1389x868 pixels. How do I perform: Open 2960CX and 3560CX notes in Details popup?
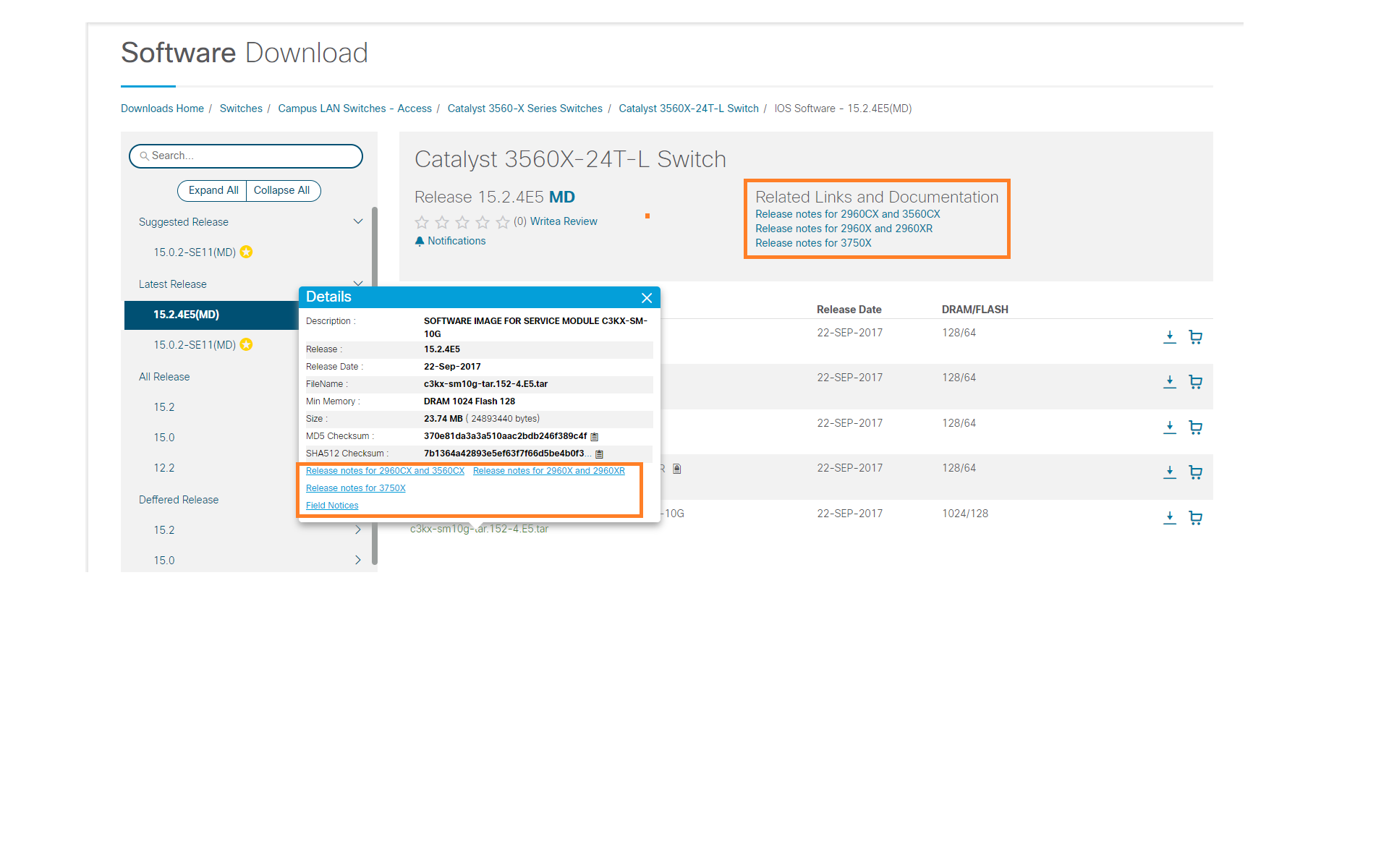coord(385,471)
